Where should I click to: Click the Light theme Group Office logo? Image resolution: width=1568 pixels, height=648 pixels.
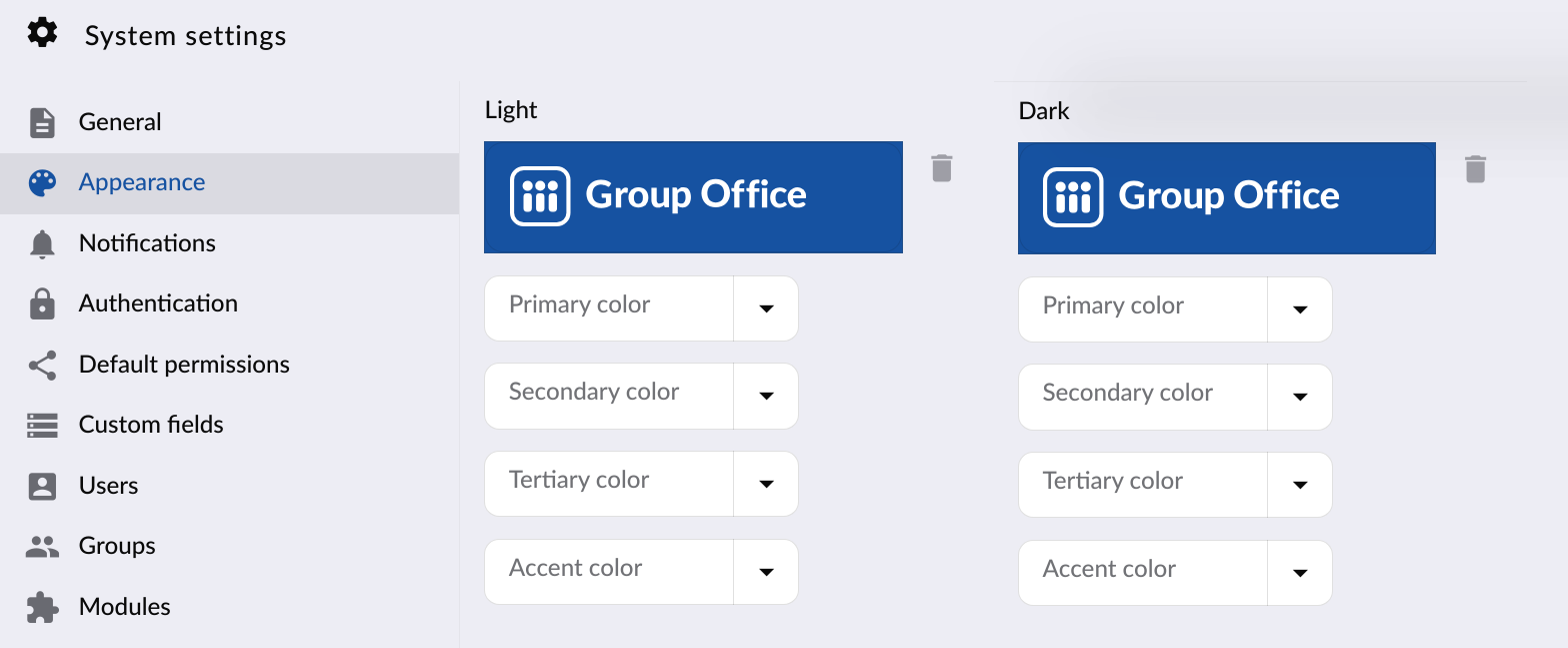[x=693, y=197]
